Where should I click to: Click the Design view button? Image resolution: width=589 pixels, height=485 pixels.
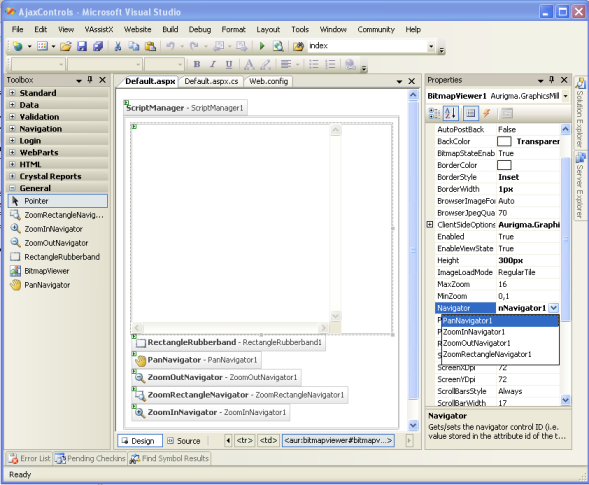pos(139,441)
